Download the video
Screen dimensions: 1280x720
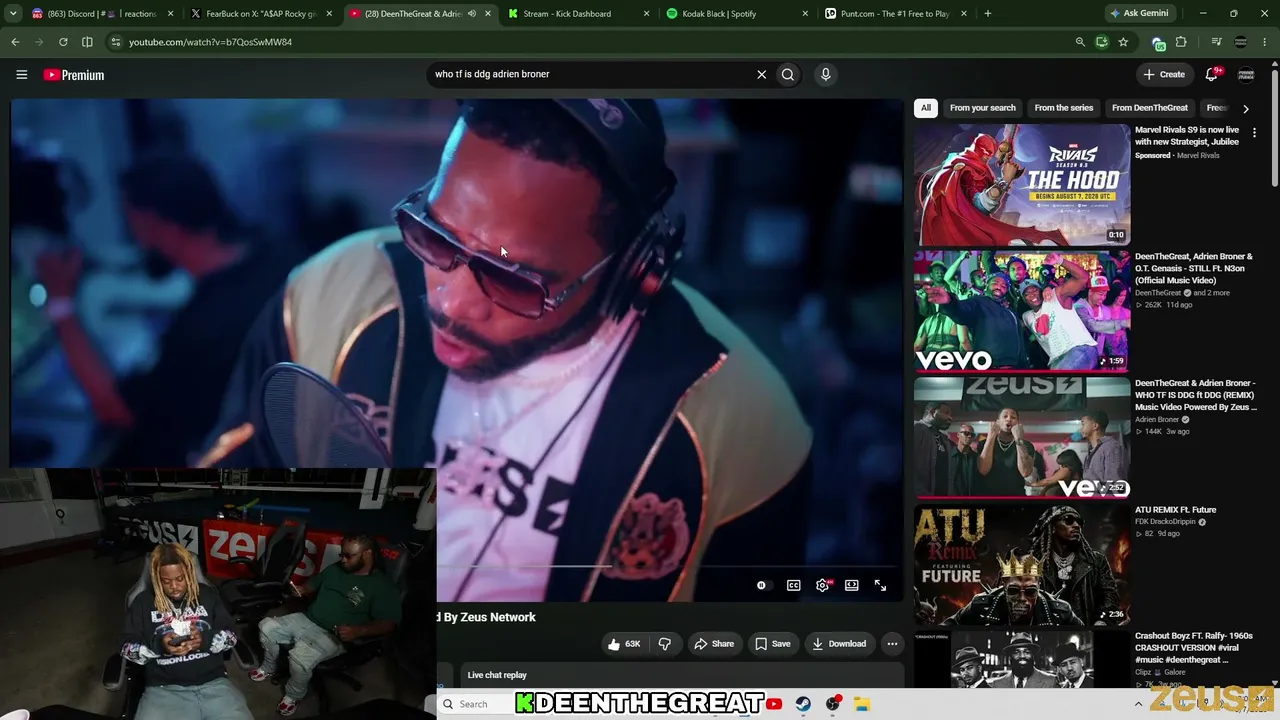[839, 644]
